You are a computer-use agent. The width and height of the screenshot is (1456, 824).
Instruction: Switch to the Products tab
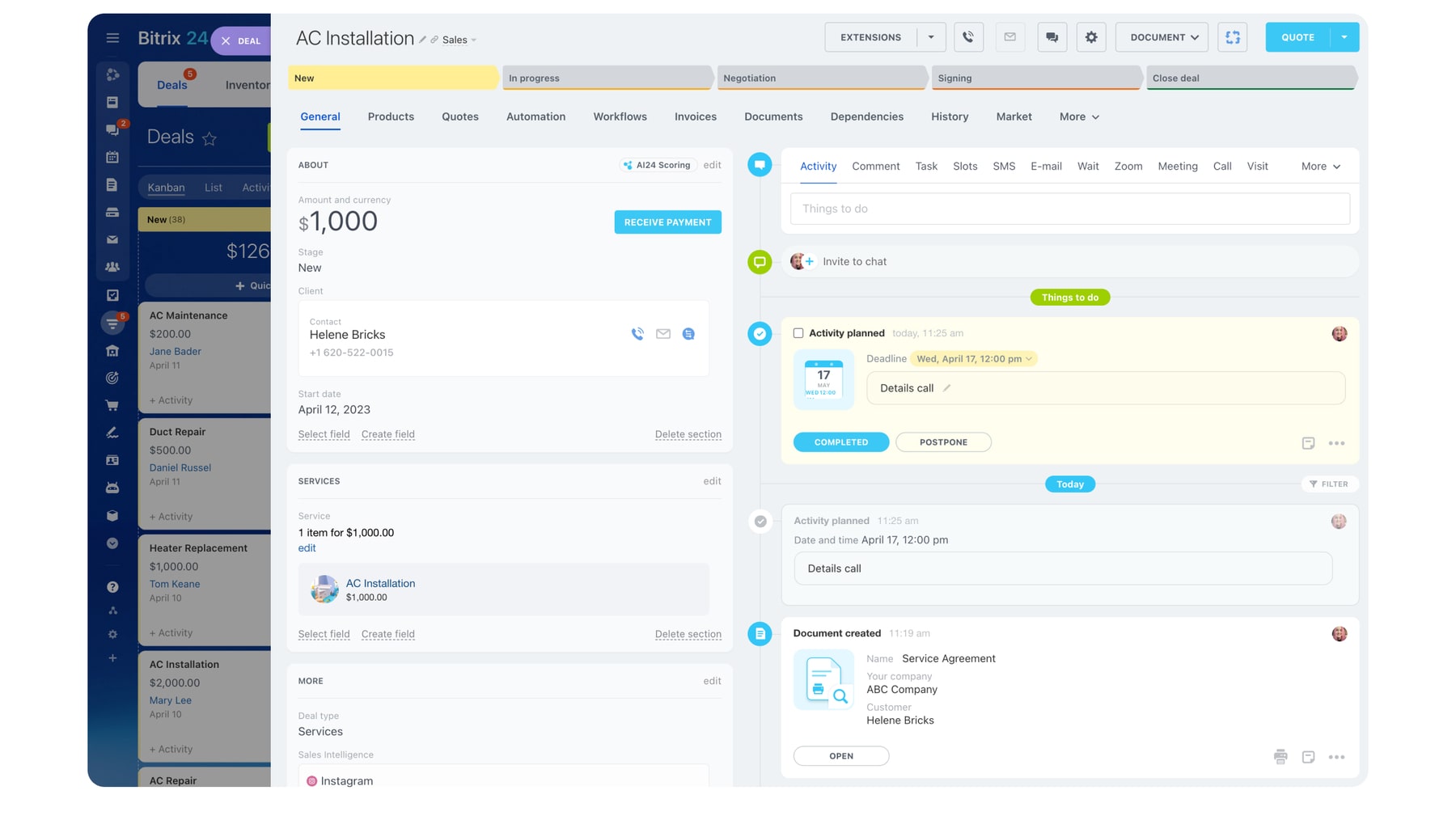(x=391, y=116)
